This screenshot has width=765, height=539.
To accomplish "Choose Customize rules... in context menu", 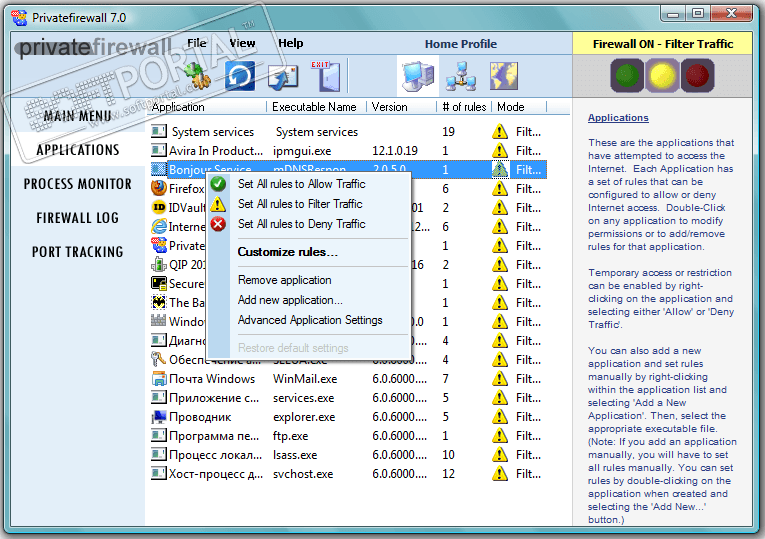I will tap(287, 252).
